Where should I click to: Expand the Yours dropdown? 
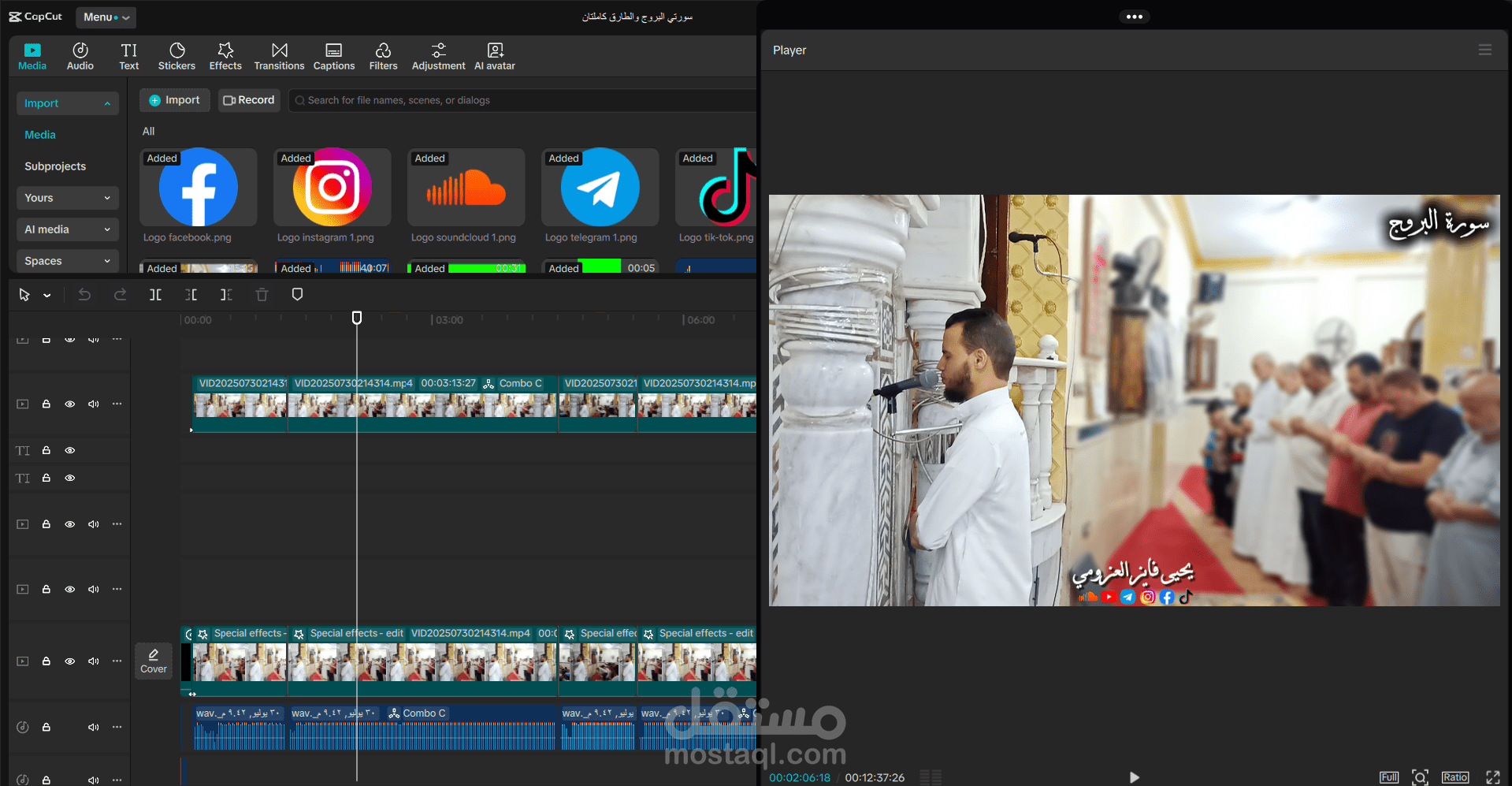pos(68,198)
